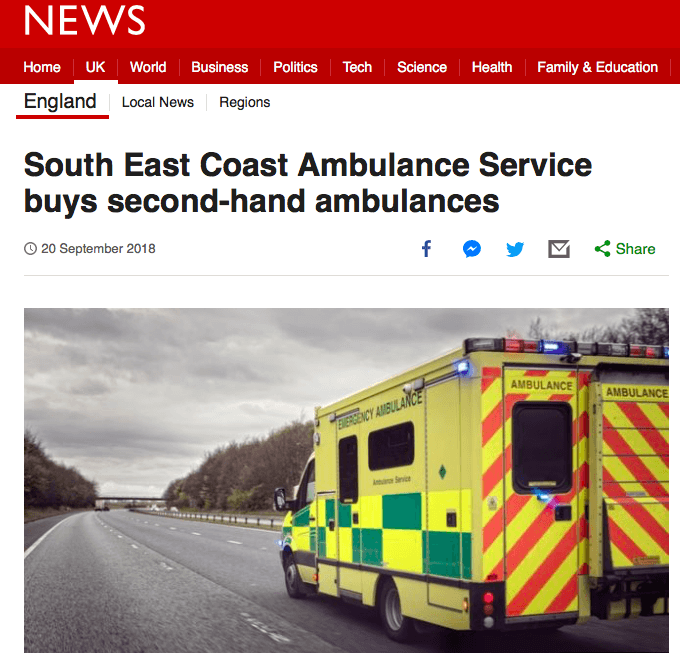Email article using envelope icon
The image size is (680, 653).
tap(559, 249)
